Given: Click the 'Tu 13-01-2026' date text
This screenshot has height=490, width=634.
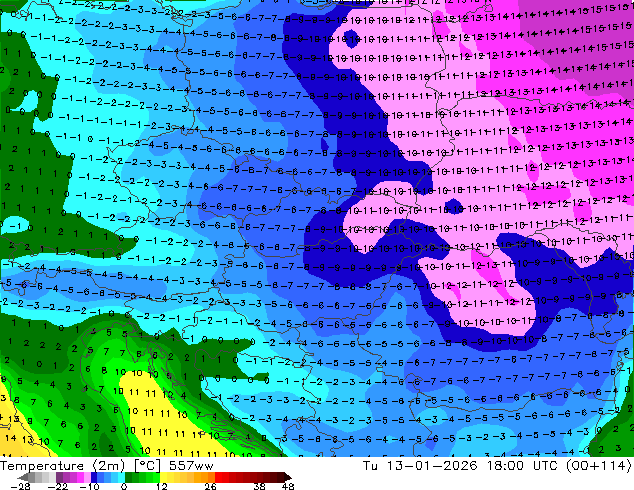Looking at the screenshot, I should point(420,466).
